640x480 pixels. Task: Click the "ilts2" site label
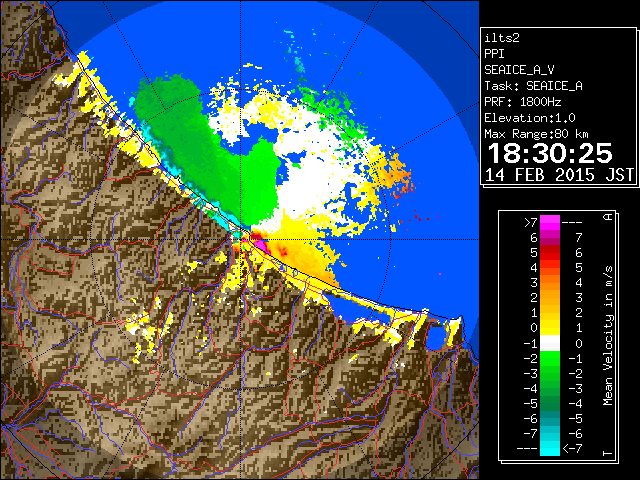(x=502, y=38)
